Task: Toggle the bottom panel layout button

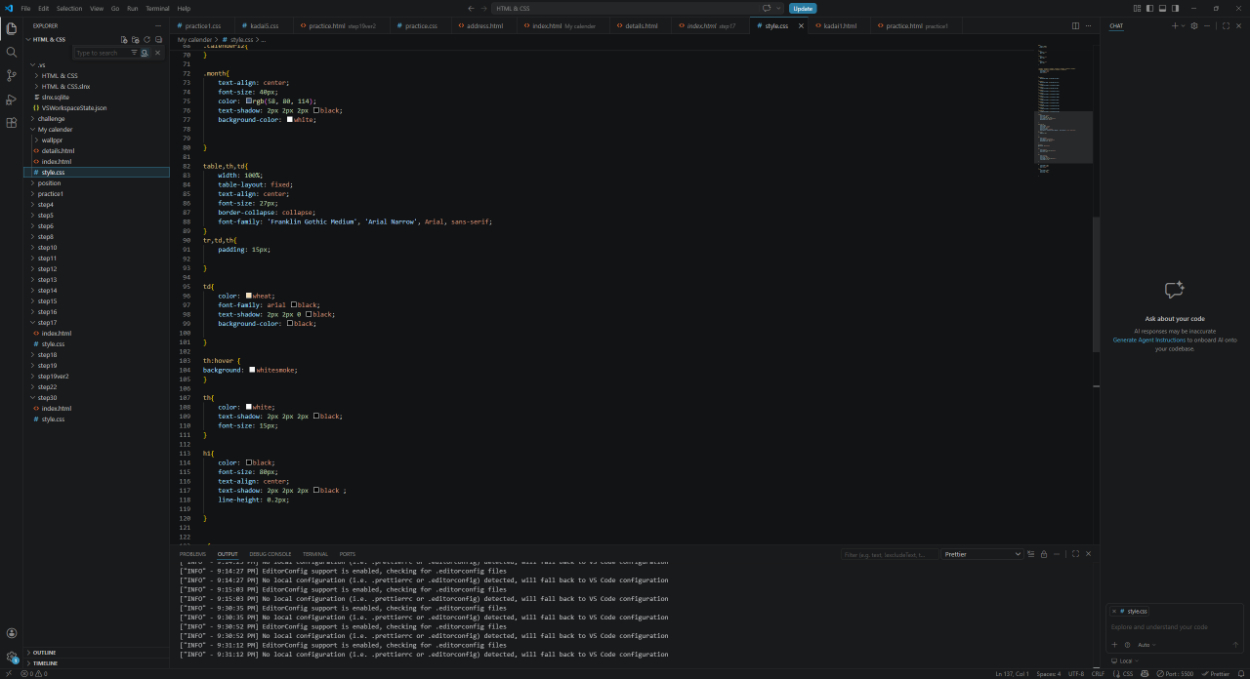Action: (x=1161, y=8)
